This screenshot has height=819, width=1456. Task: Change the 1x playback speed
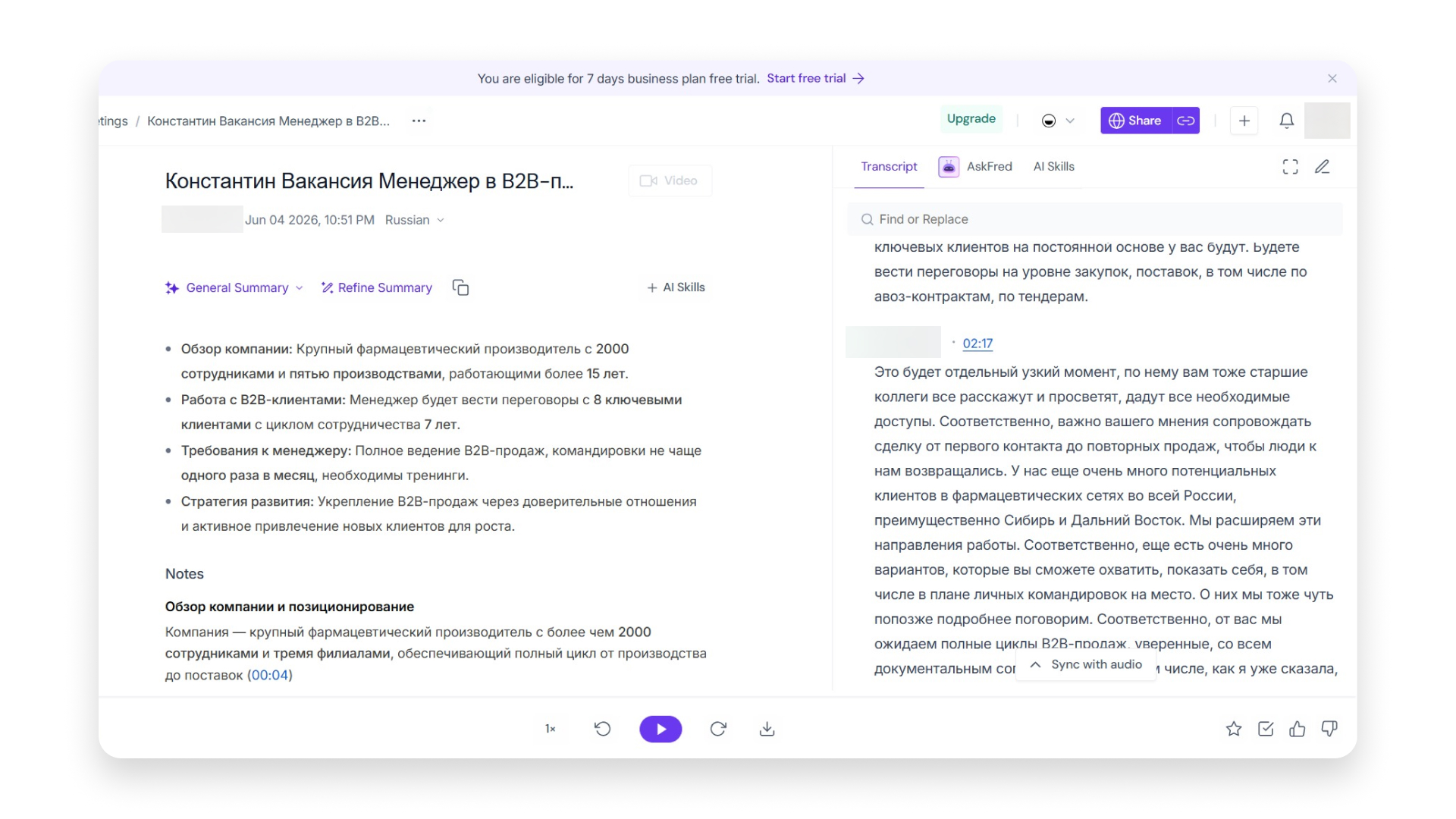tap(551, 729)
